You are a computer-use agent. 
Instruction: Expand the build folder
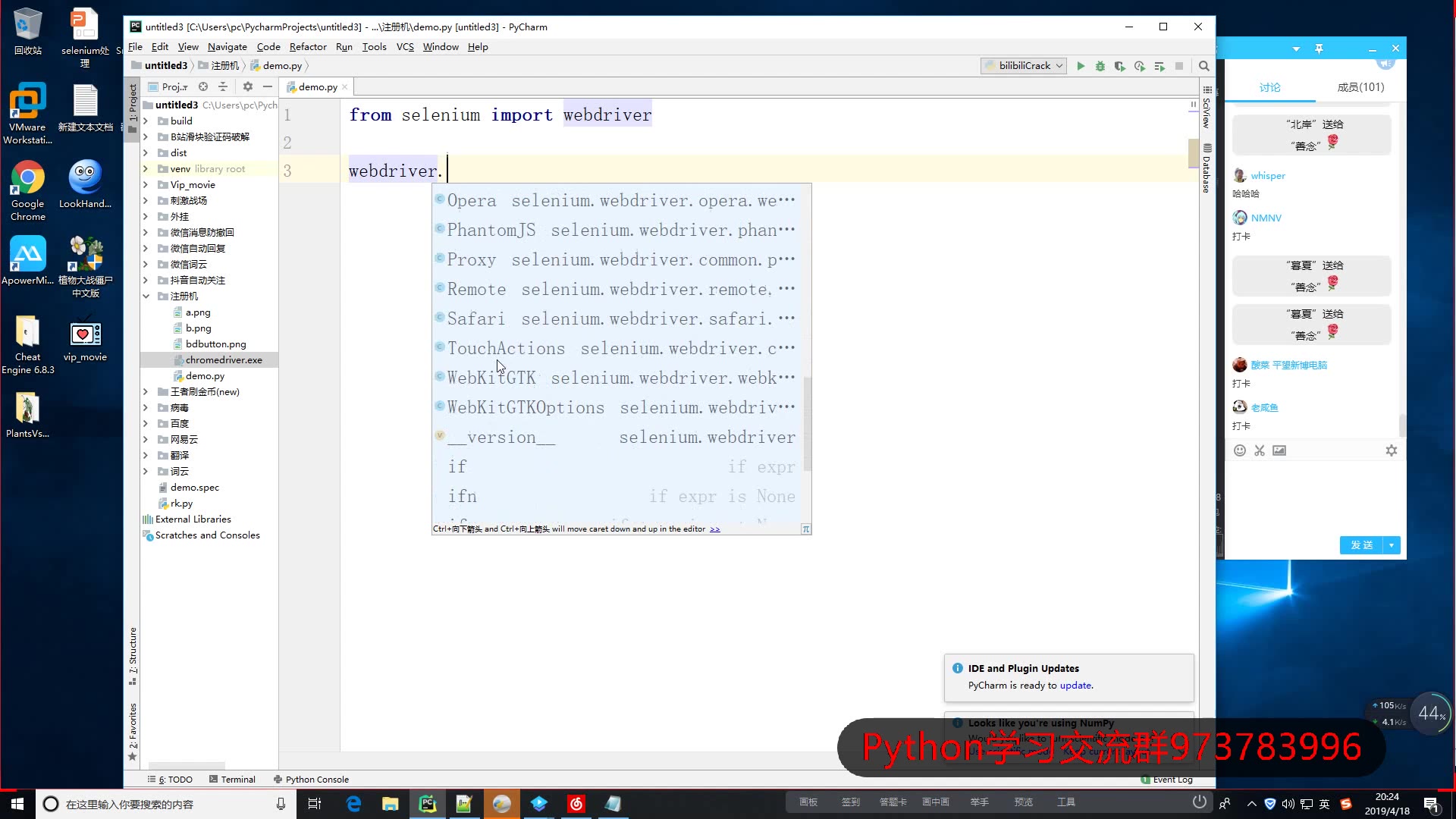point(146,121)
